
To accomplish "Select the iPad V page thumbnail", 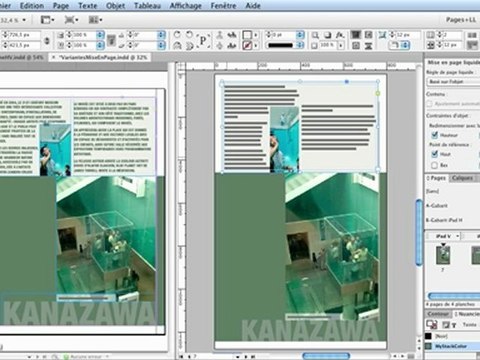I will (443, 255).
